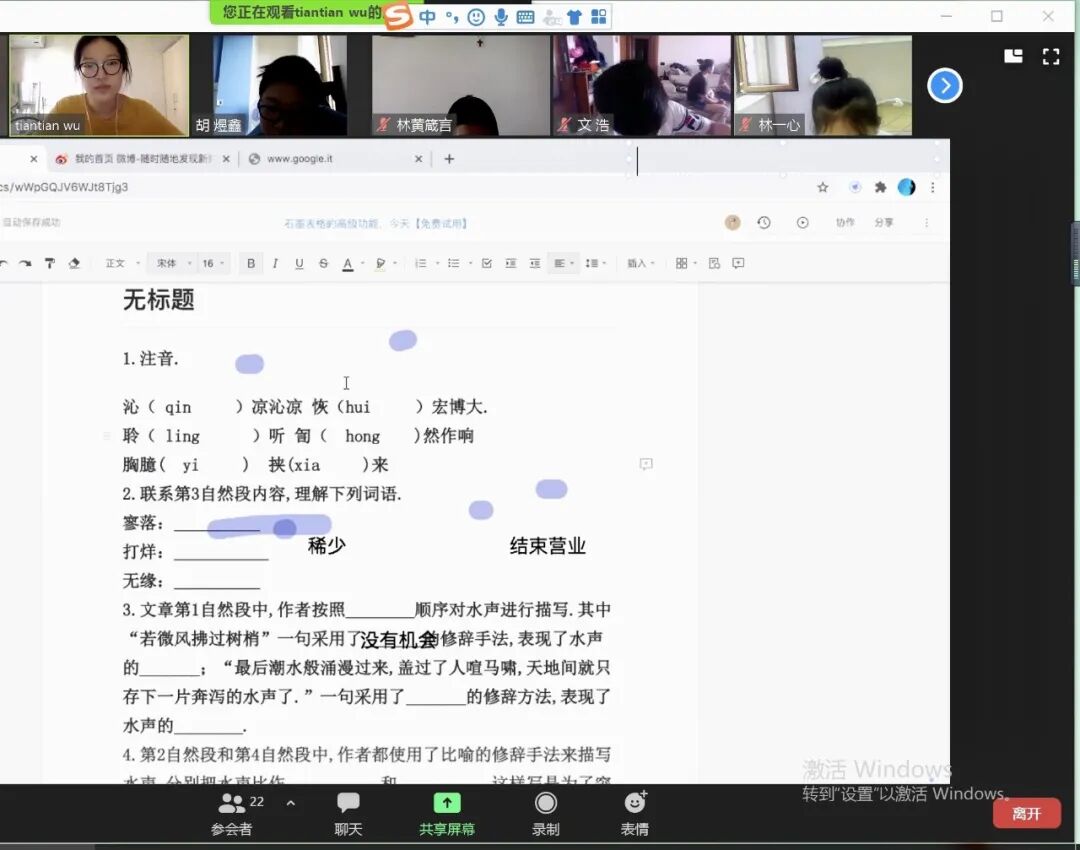This screenshot has height=850, width=1080.
Task: Open the insert table icon
Action: pyautogui.click(x=681, y=263)
